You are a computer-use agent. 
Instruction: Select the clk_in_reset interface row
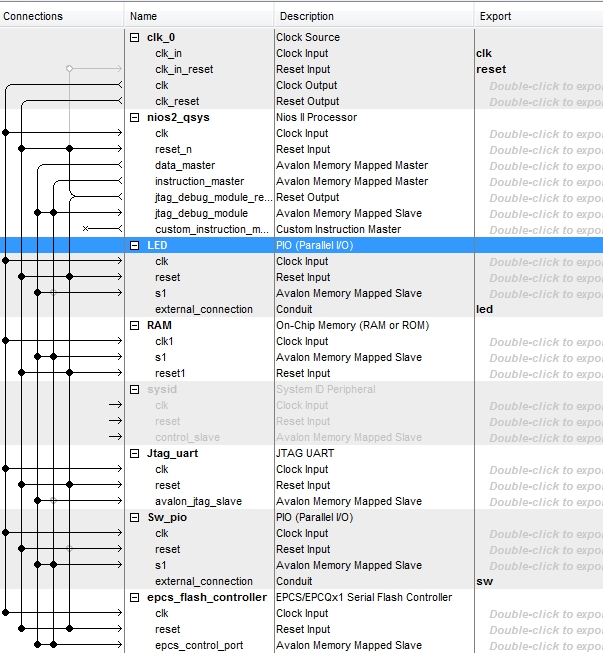[184, 70]
